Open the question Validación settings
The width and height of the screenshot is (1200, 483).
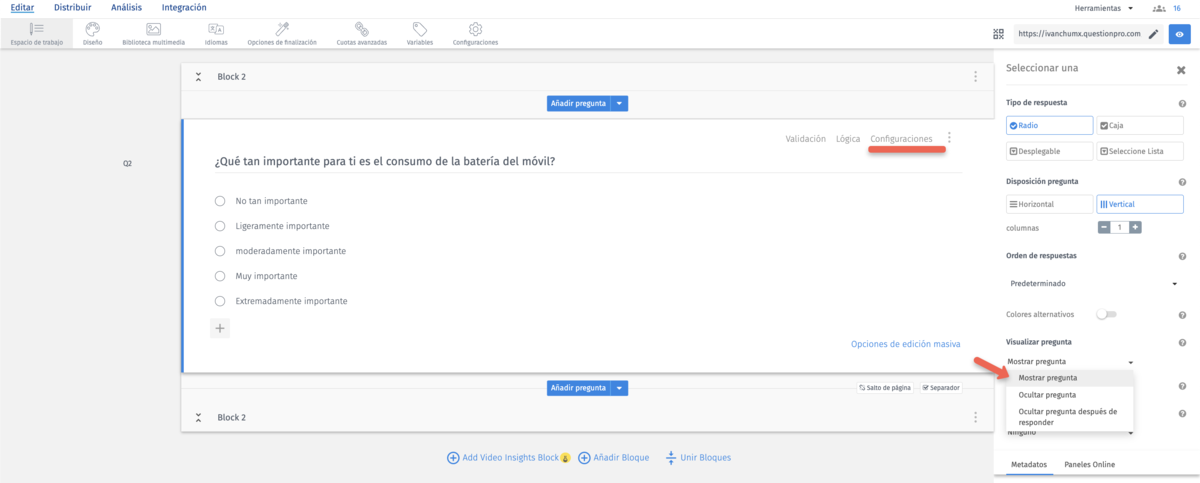pyautogui.click(x=806, y=139)
